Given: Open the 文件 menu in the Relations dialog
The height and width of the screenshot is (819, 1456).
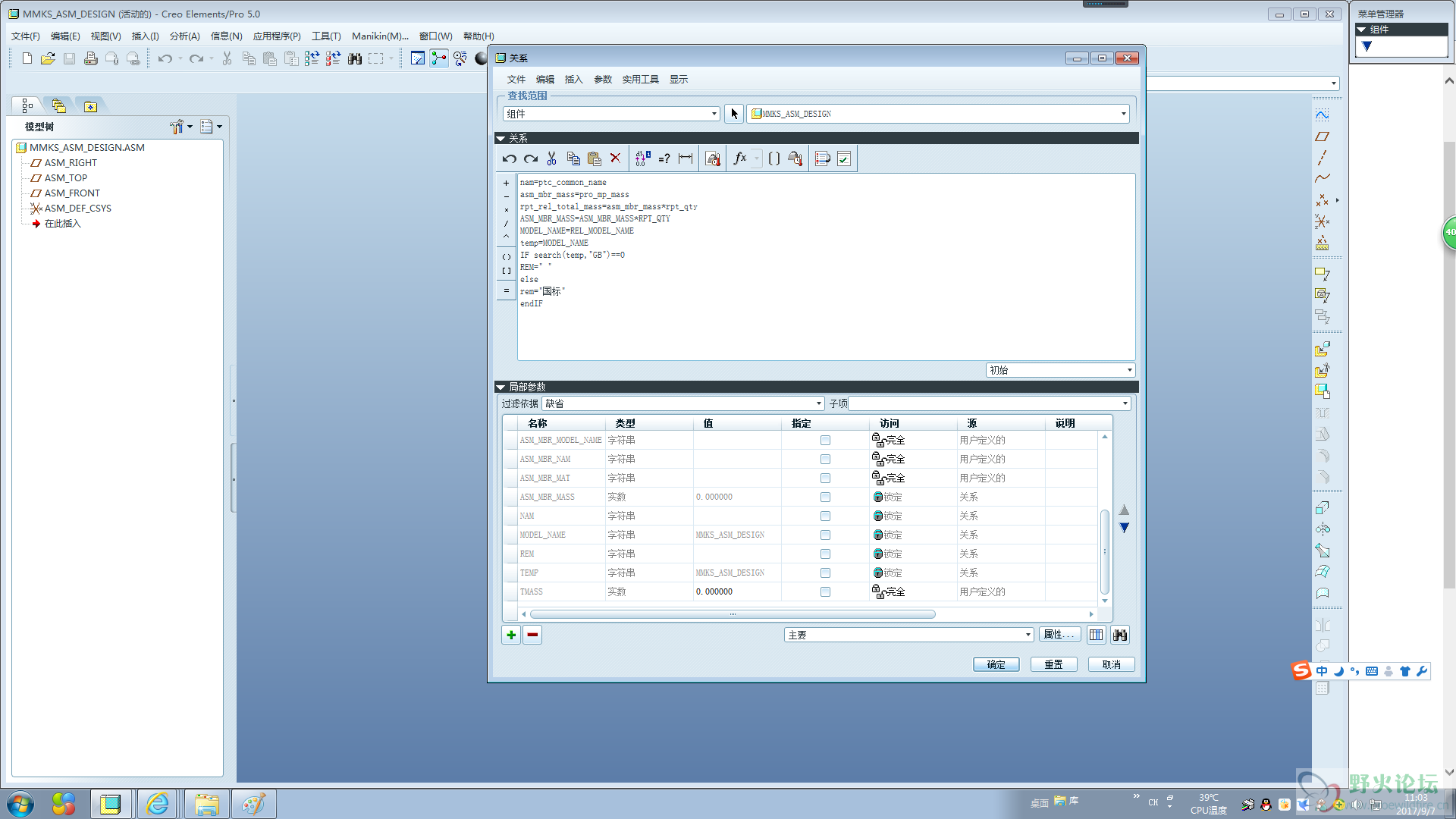Looking at the screenshot, I should click(x=516, y=80).
